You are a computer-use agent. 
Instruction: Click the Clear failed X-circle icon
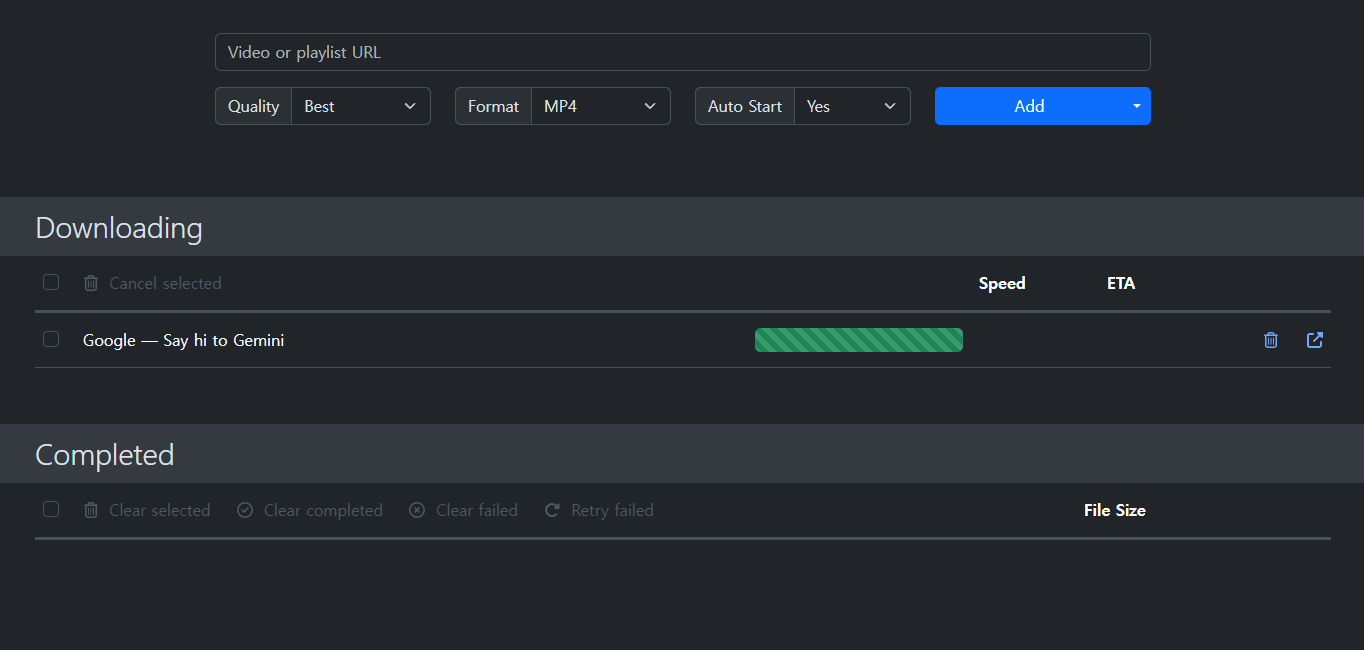(x=417, y=510)
